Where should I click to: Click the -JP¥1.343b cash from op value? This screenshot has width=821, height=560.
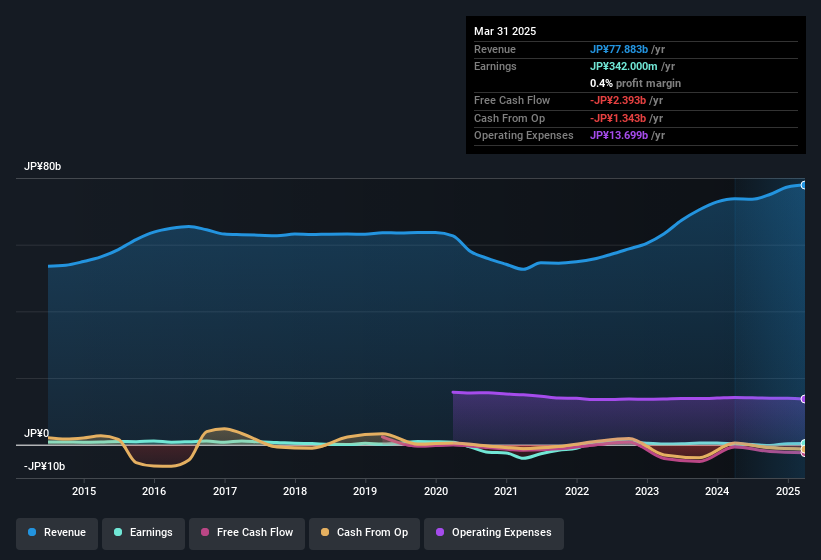coord(618,118)
